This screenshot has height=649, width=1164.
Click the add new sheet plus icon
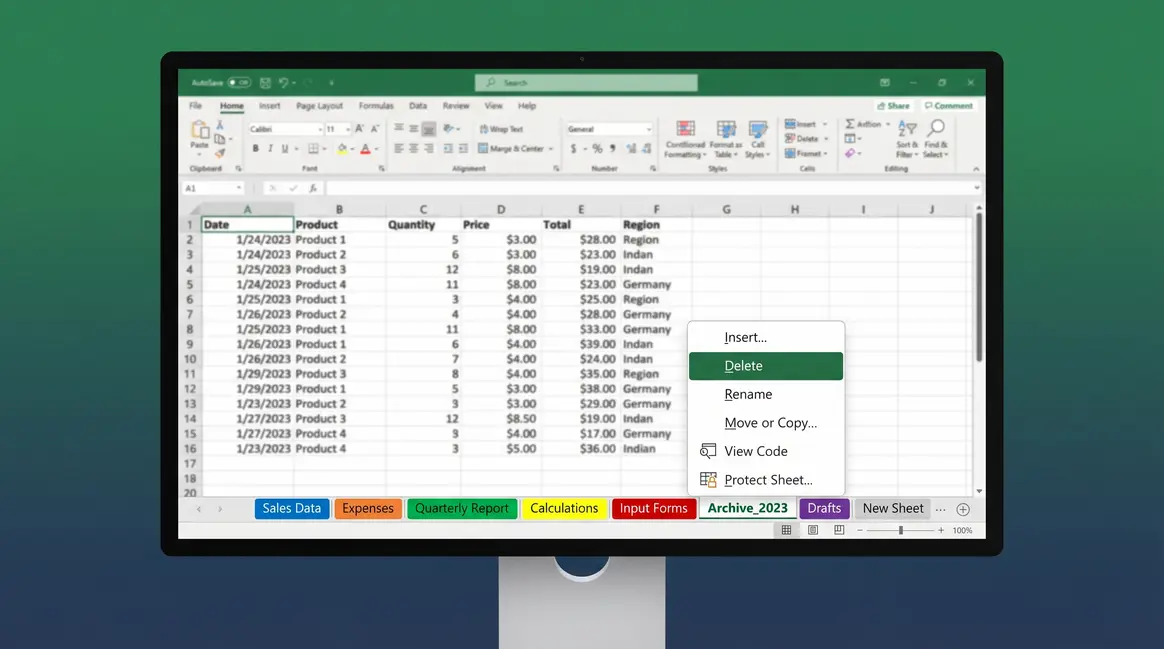tap(963, 509)
